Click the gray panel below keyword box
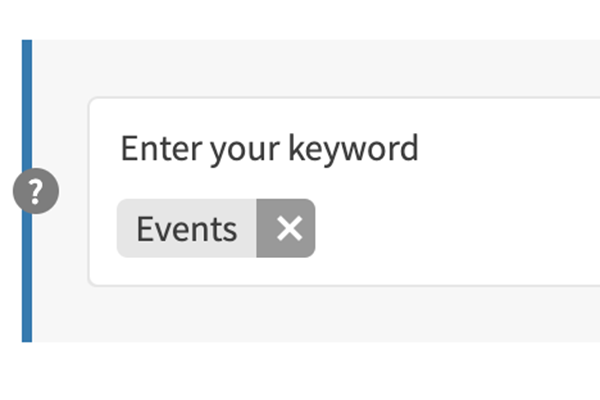 pyautogui.click(x=300, y=314)
